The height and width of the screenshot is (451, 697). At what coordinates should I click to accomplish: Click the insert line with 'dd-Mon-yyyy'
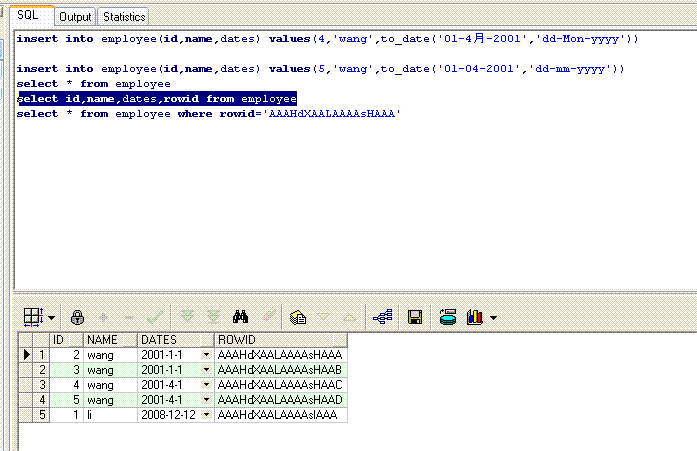tap(327, 39)
